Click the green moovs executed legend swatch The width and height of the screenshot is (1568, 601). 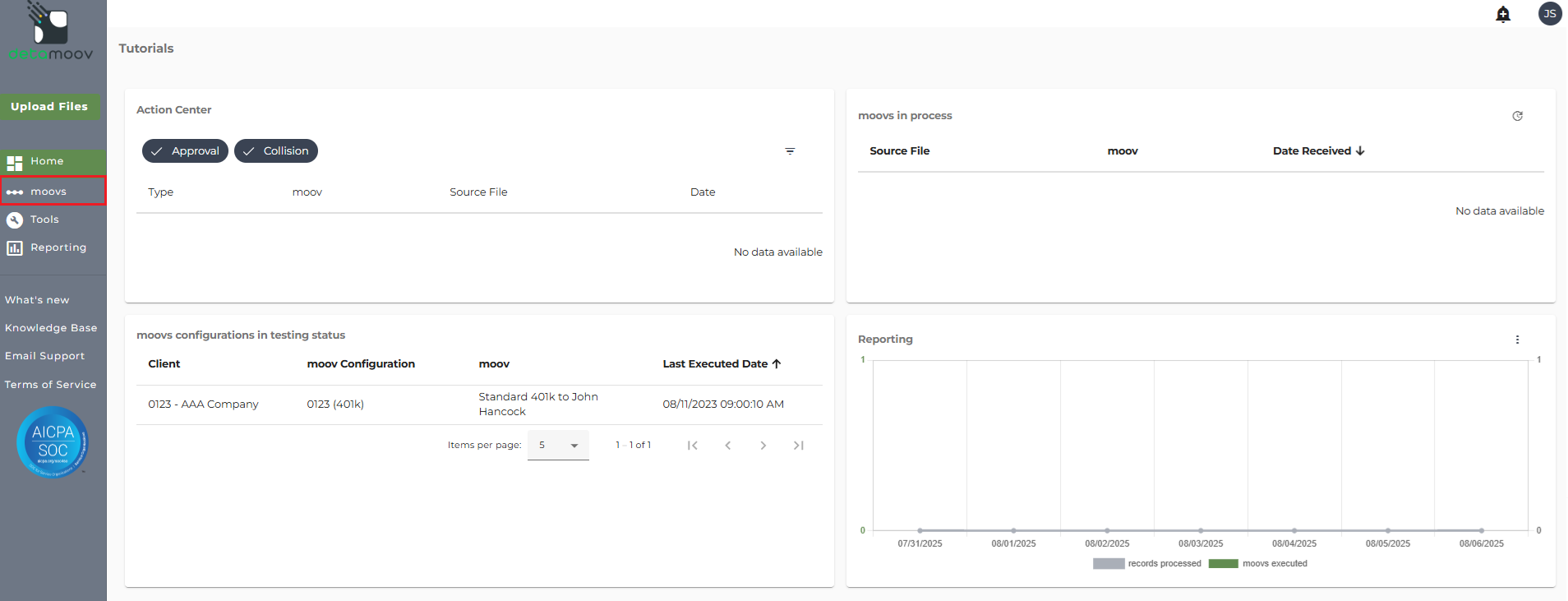click(x=1223, y=564)
